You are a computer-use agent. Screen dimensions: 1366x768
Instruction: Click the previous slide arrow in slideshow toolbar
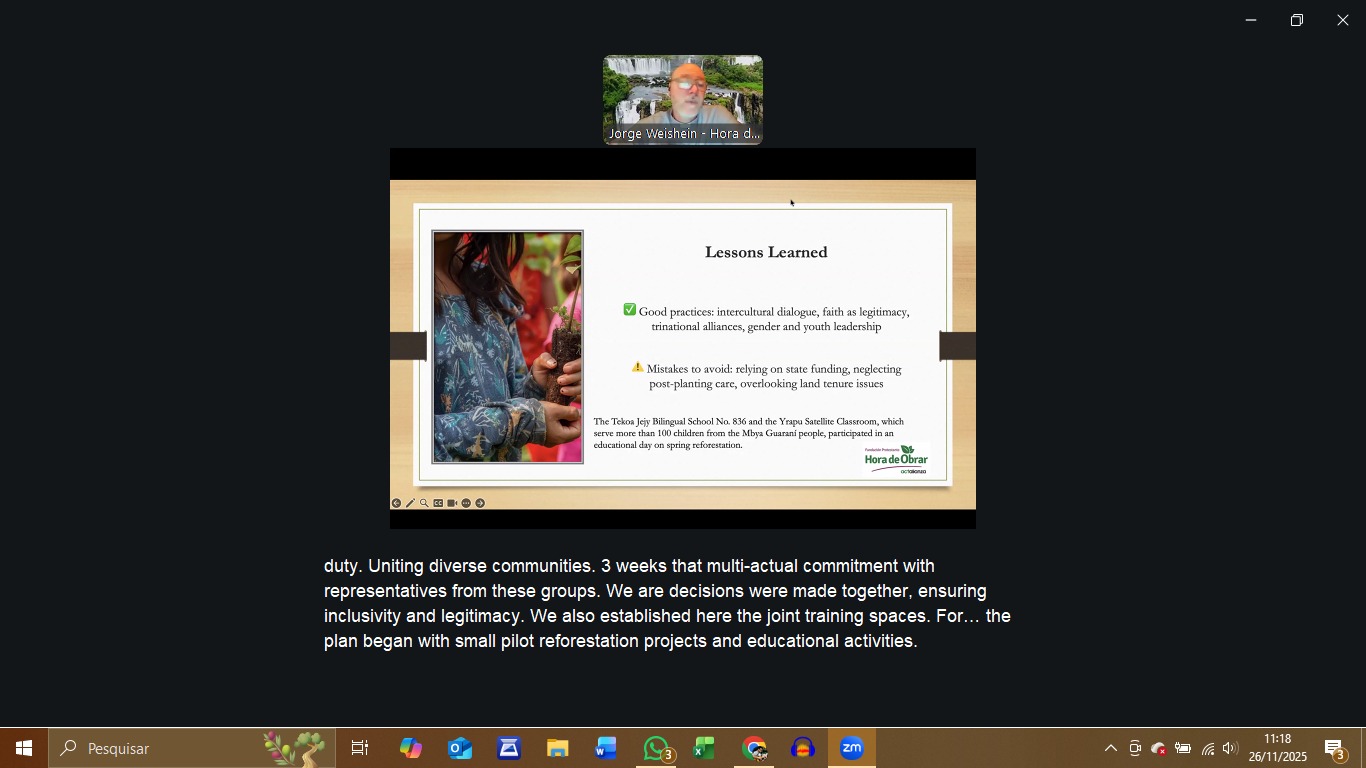396,503
